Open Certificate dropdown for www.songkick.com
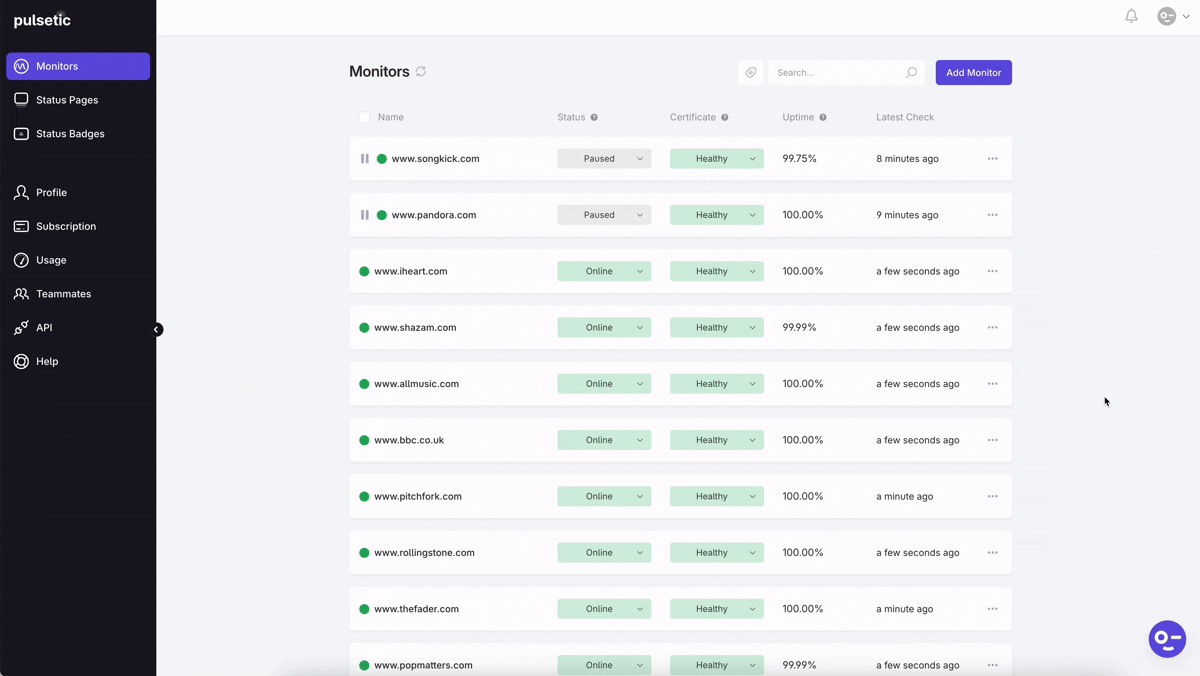This screenshot has height=676, width=1200. click(717, 159)
